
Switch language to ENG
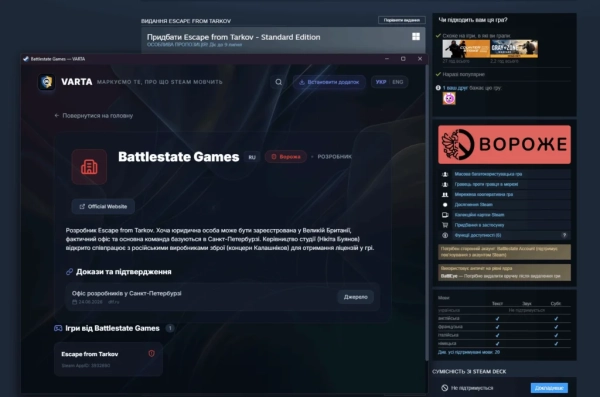pos(398,82)
